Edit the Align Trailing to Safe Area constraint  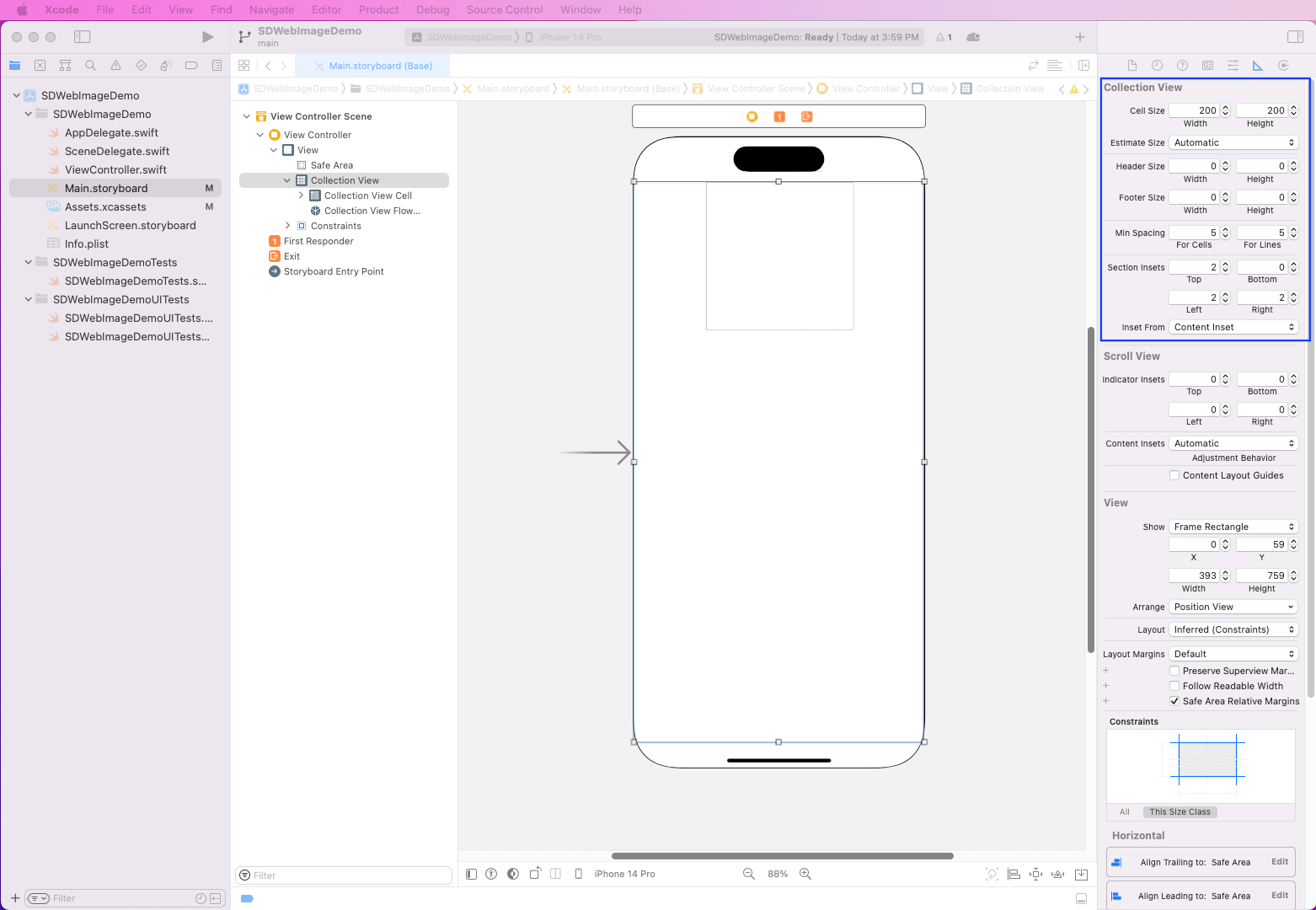1279,862
